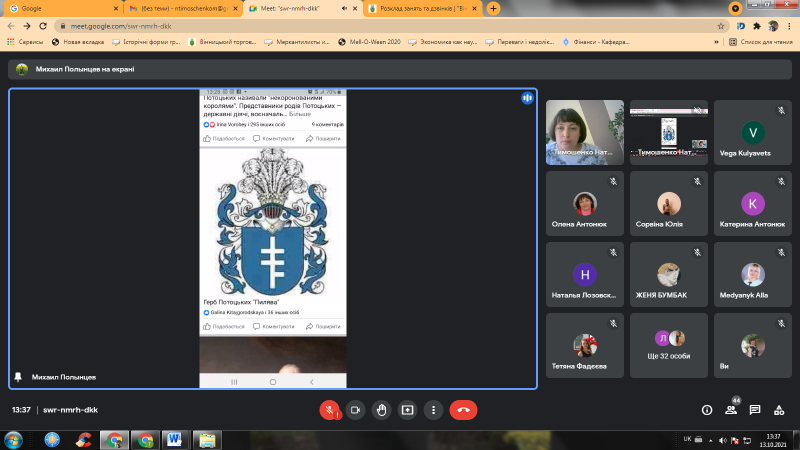This screenshot has height=450, width=800.
Task: Open the Windows Start menu
Action: (13, 440)
